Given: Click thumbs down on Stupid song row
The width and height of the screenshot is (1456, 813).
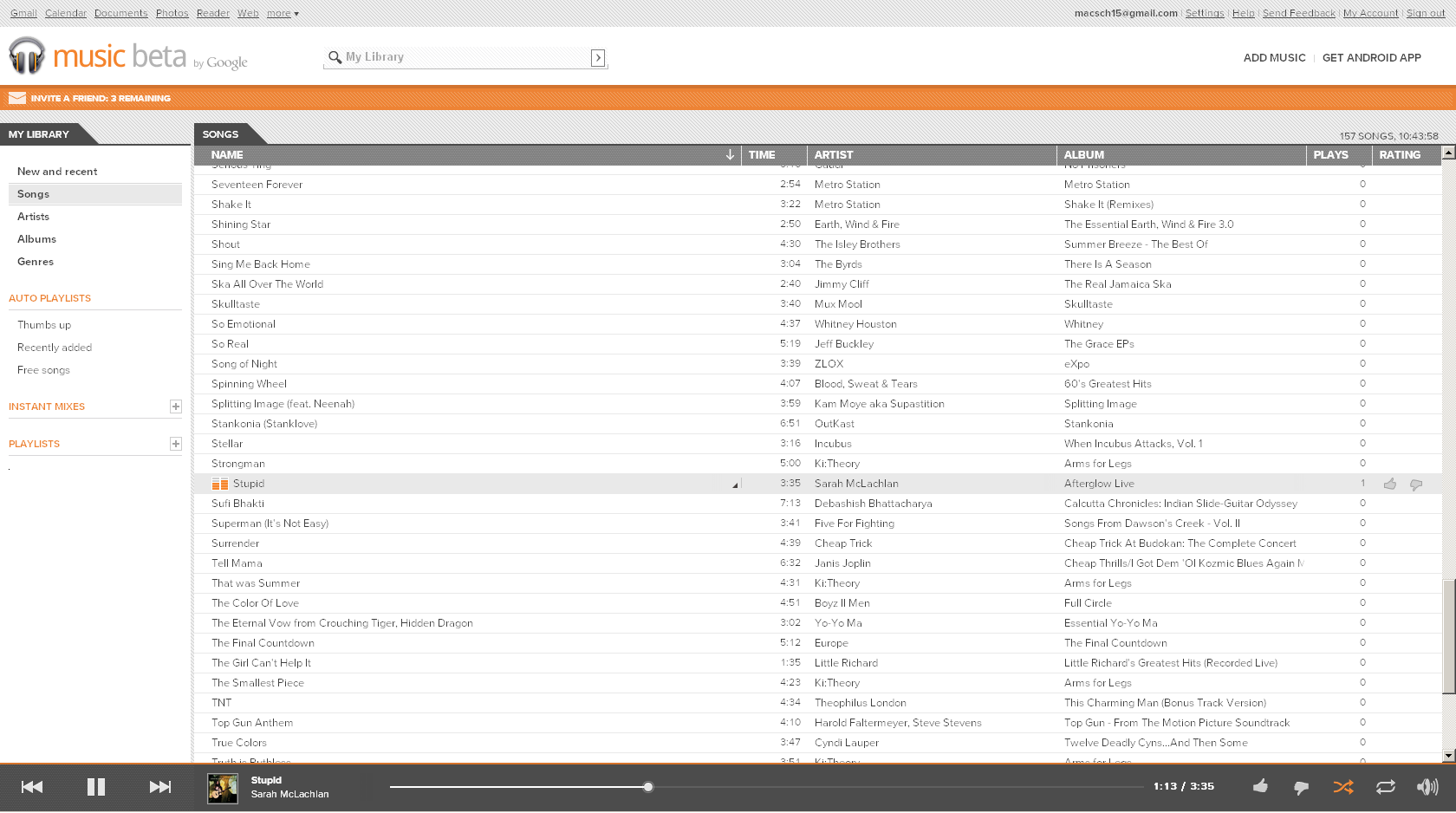Looking at the screenshot, I should coord(1416,485).
